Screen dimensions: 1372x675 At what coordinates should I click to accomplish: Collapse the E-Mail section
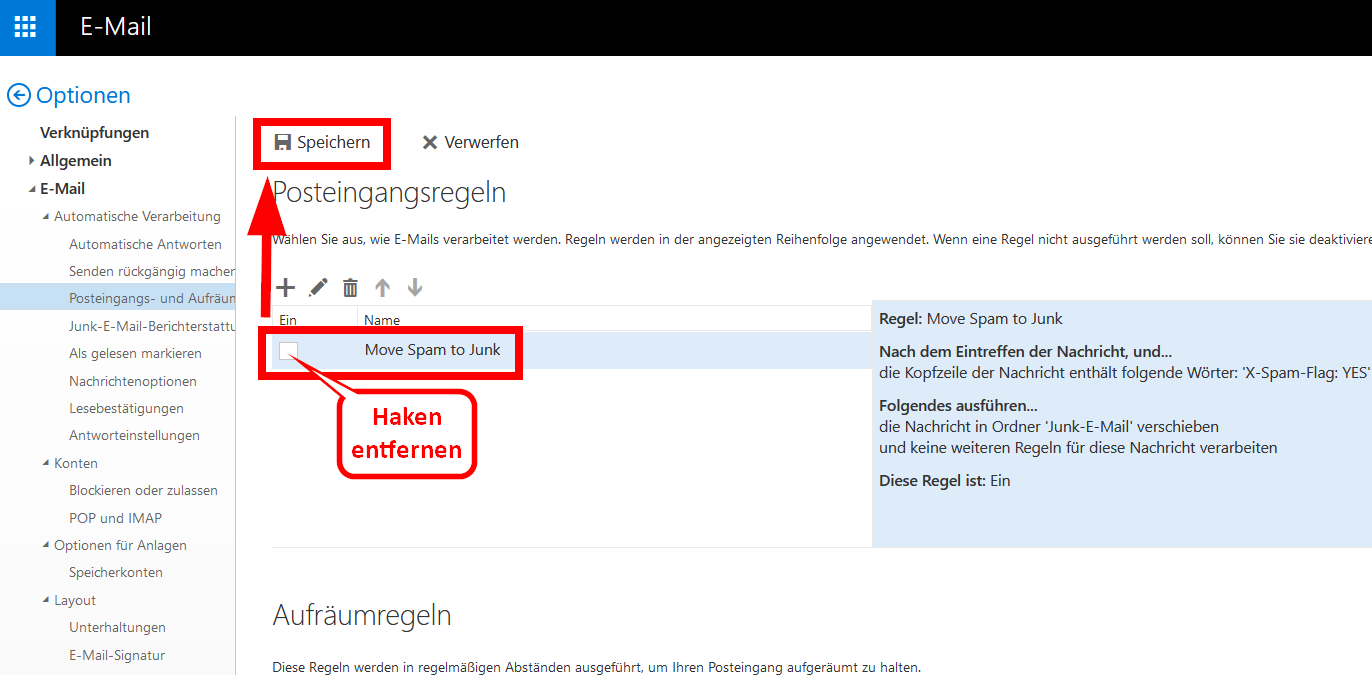coord(32,189)
